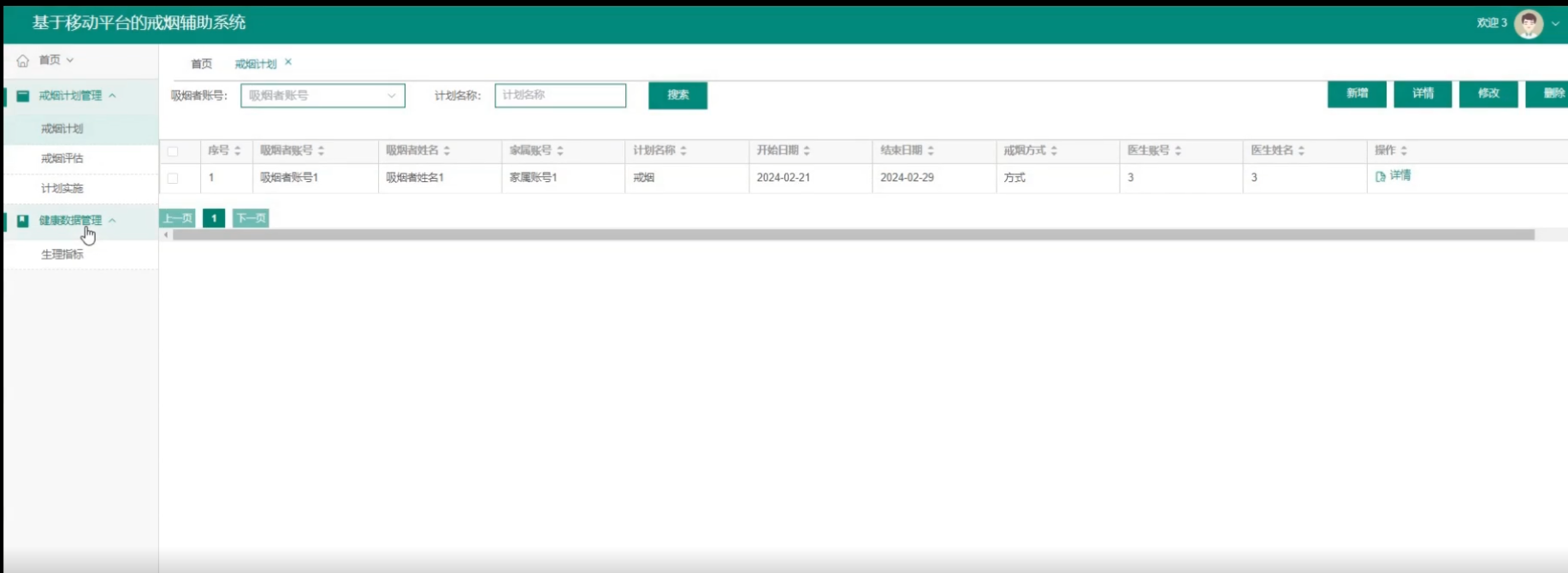
Task: Collapse the 戒烟计划管理 menu group
Action: (112, 96)
